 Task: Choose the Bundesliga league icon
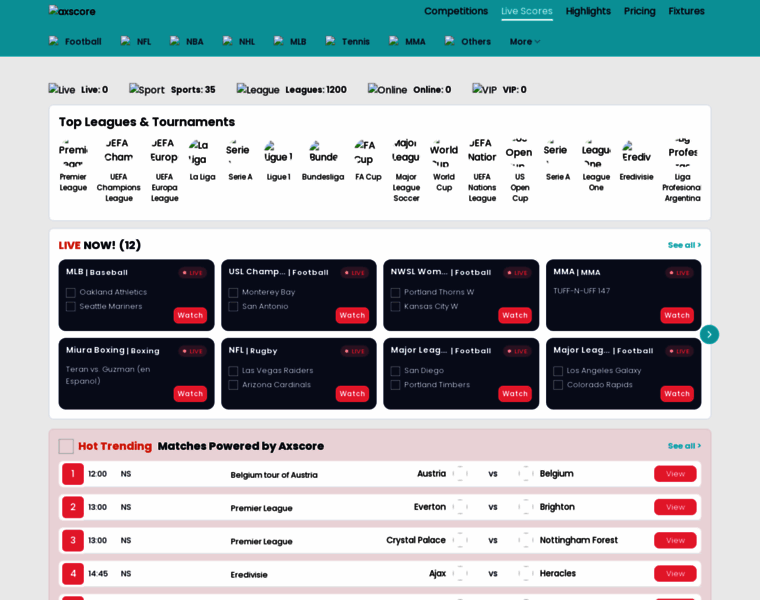click(323, 153)
